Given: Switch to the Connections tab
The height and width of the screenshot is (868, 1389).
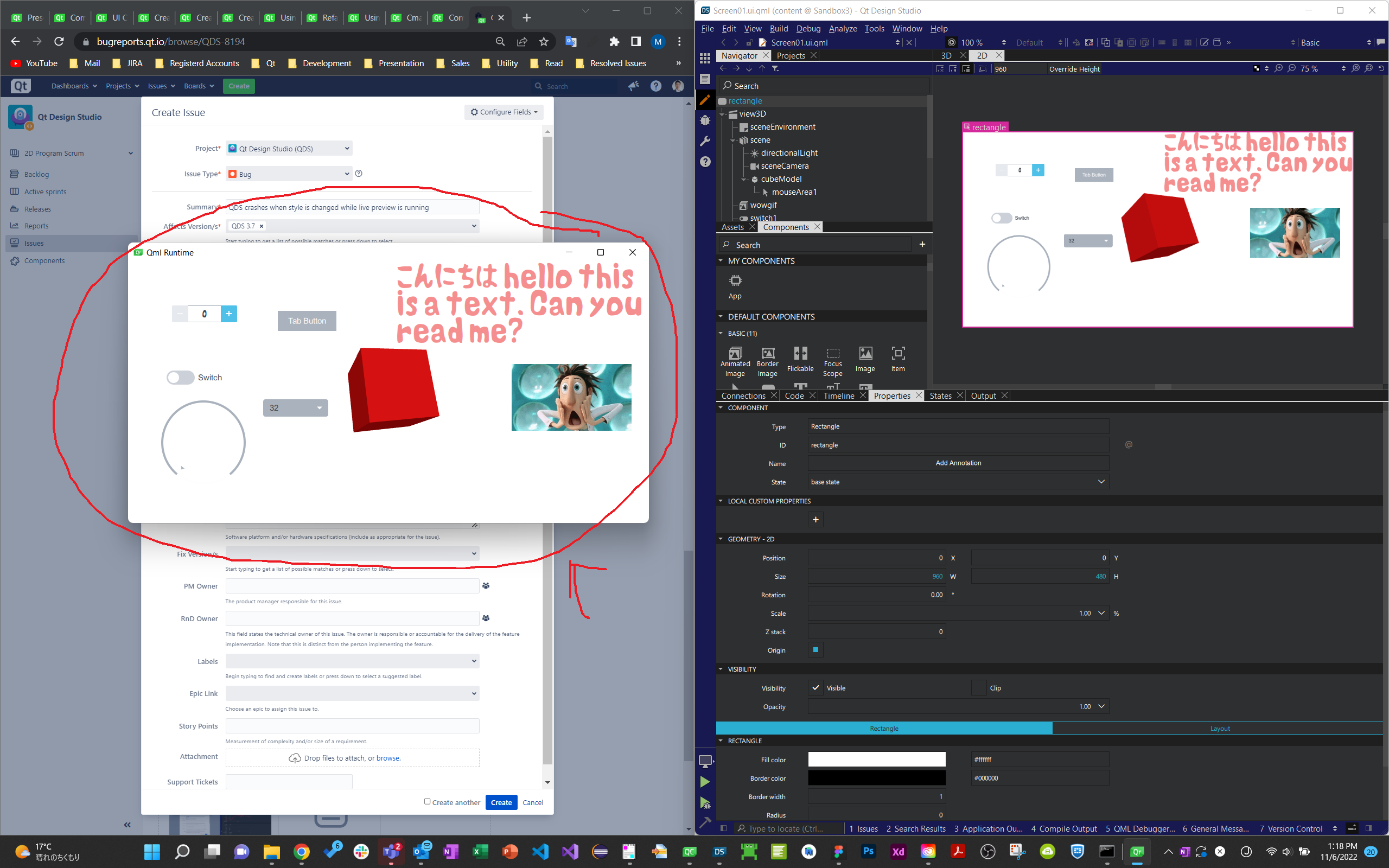Looking at the screenshot, I should pos(743,395).
